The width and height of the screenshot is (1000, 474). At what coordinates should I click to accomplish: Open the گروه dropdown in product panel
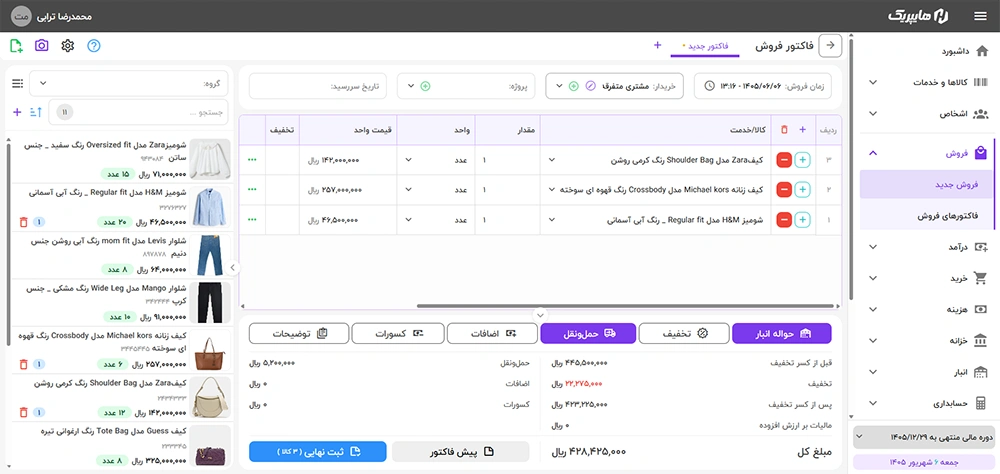[128, 84]
